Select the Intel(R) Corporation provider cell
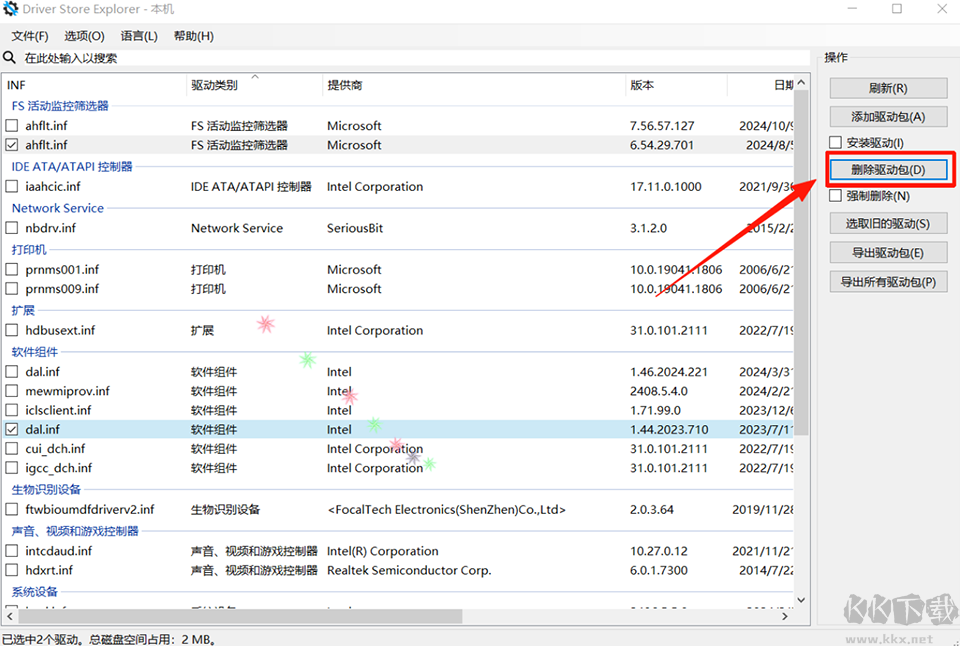960x646 pixels. coord(383,551)
